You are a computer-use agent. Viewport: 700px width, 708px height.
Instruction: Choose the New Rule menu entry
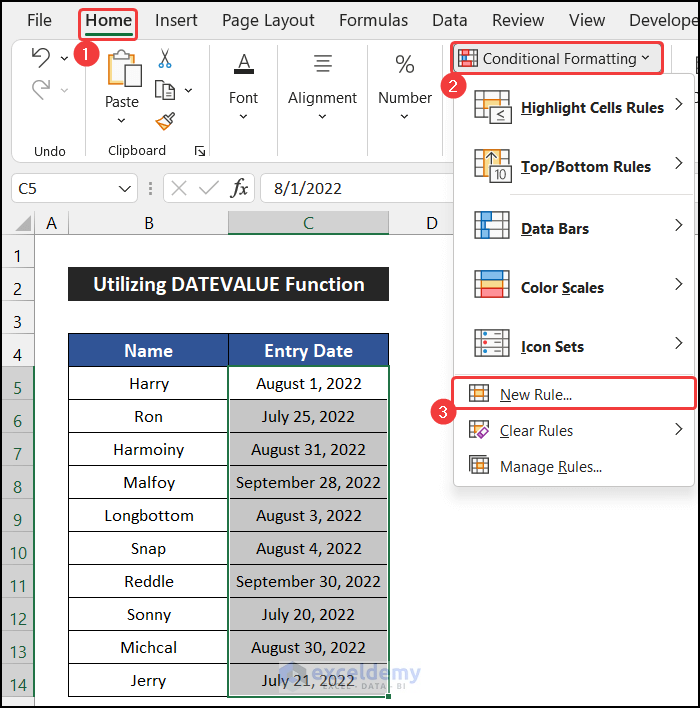click(x=574, y=394)
